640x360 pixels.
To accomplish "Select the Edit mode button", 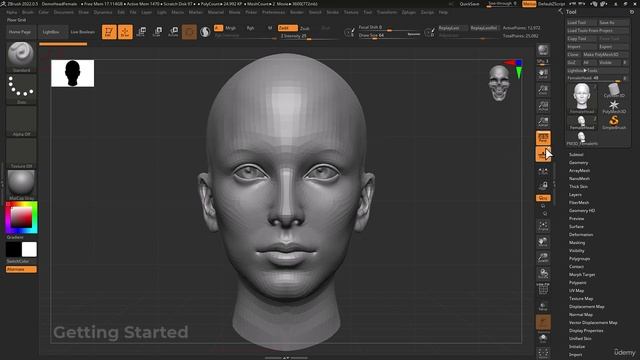I will [109, 32].
